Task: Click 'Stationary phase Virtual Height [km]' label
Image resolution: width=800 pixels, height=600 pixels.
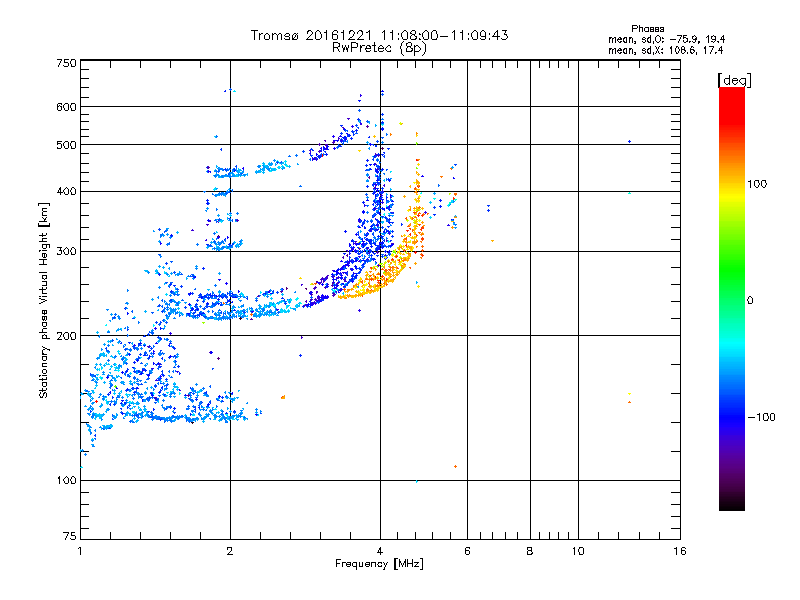Action: (x=44, y=300)
